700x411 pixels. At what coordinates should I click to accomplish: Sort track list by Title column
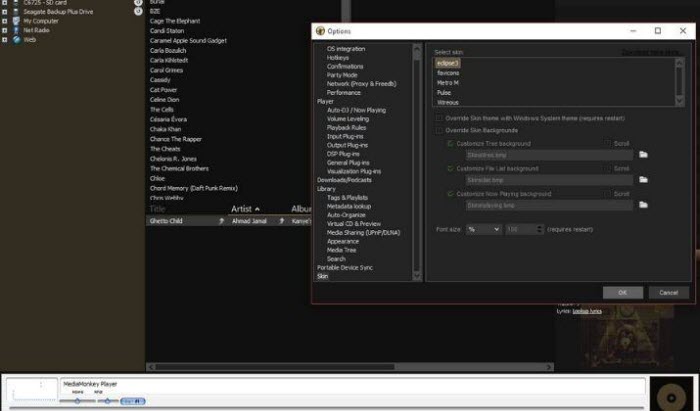click(x=158, y=209)
